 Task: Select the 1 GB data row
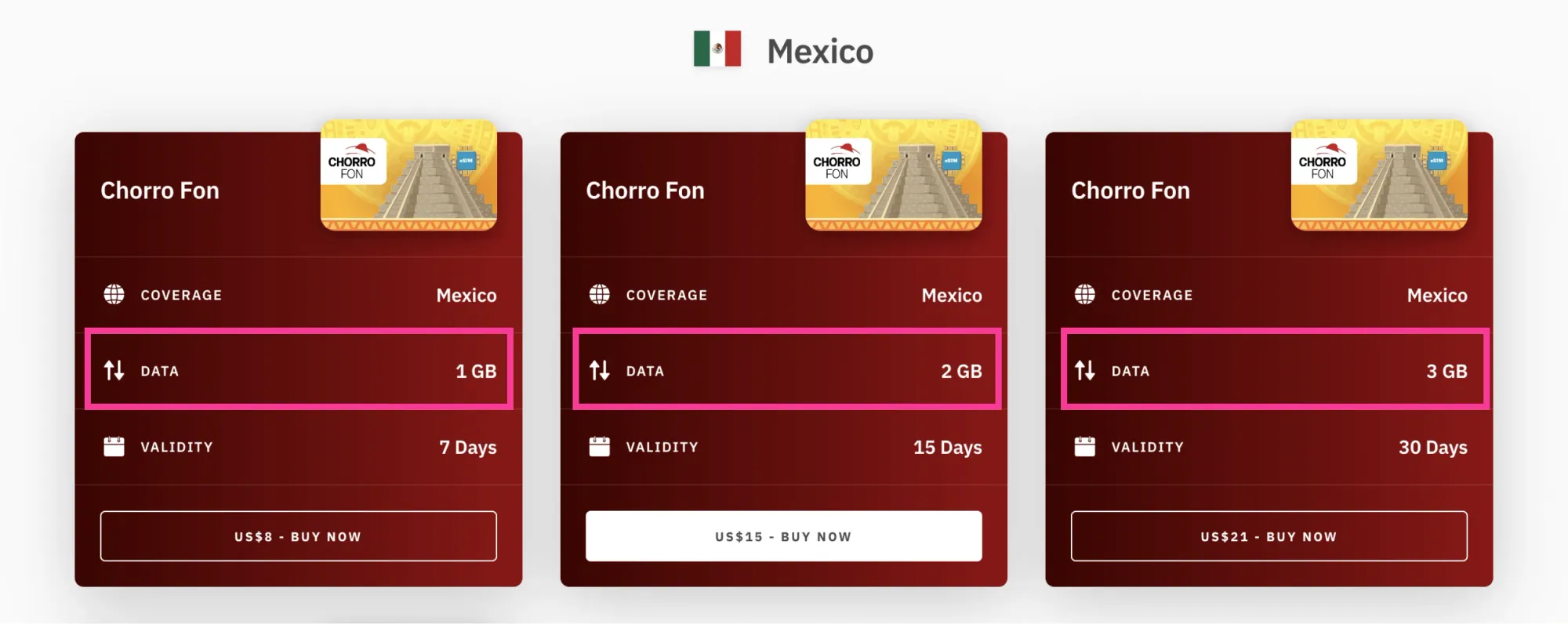pos(299,369)
